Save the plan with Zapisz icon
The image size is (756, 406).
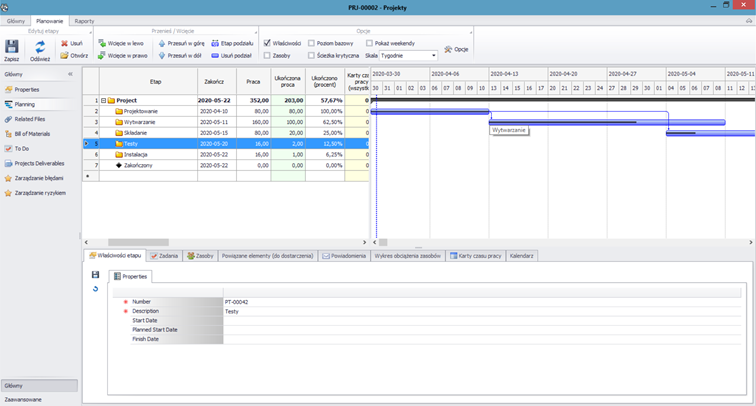12,50
